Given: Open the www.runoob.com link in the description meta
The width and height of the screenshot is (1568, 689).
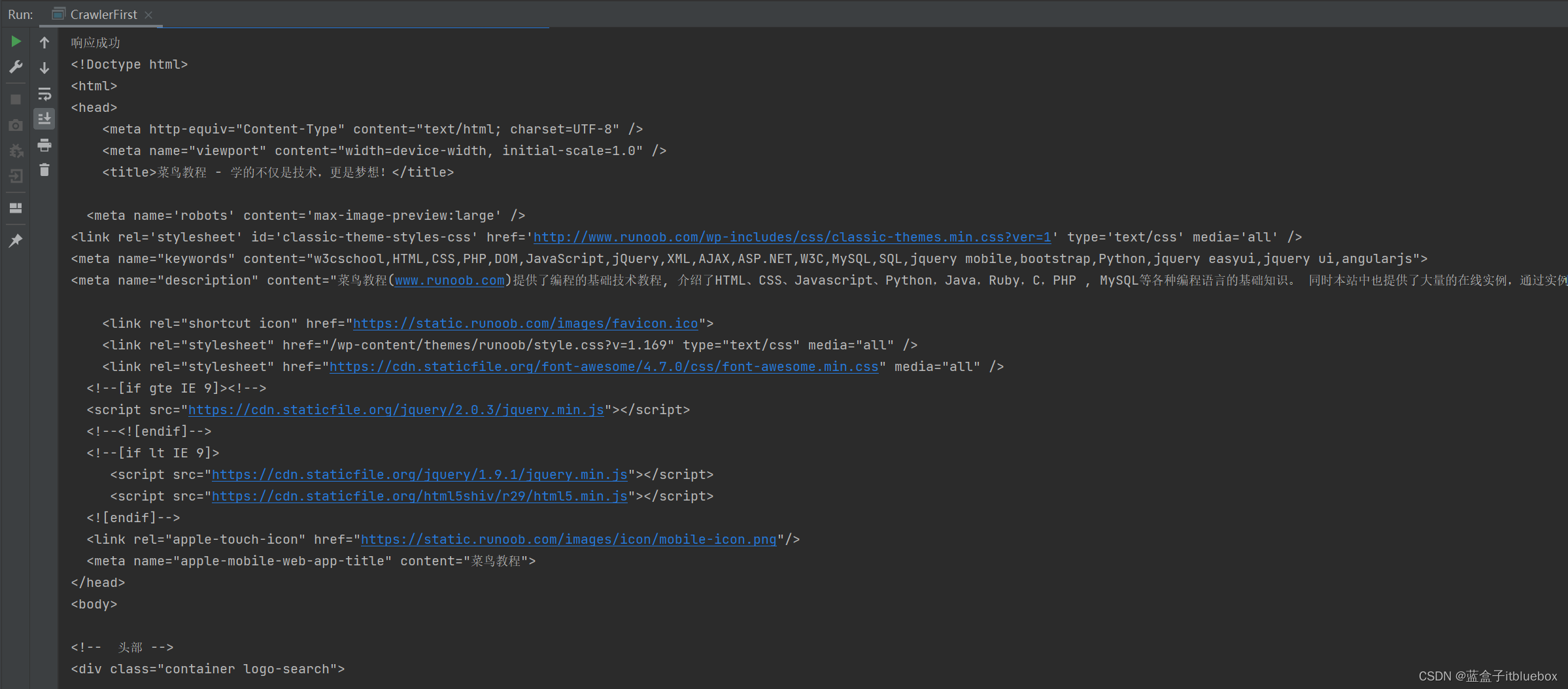Looking at the screenshot, I should 450,280.
